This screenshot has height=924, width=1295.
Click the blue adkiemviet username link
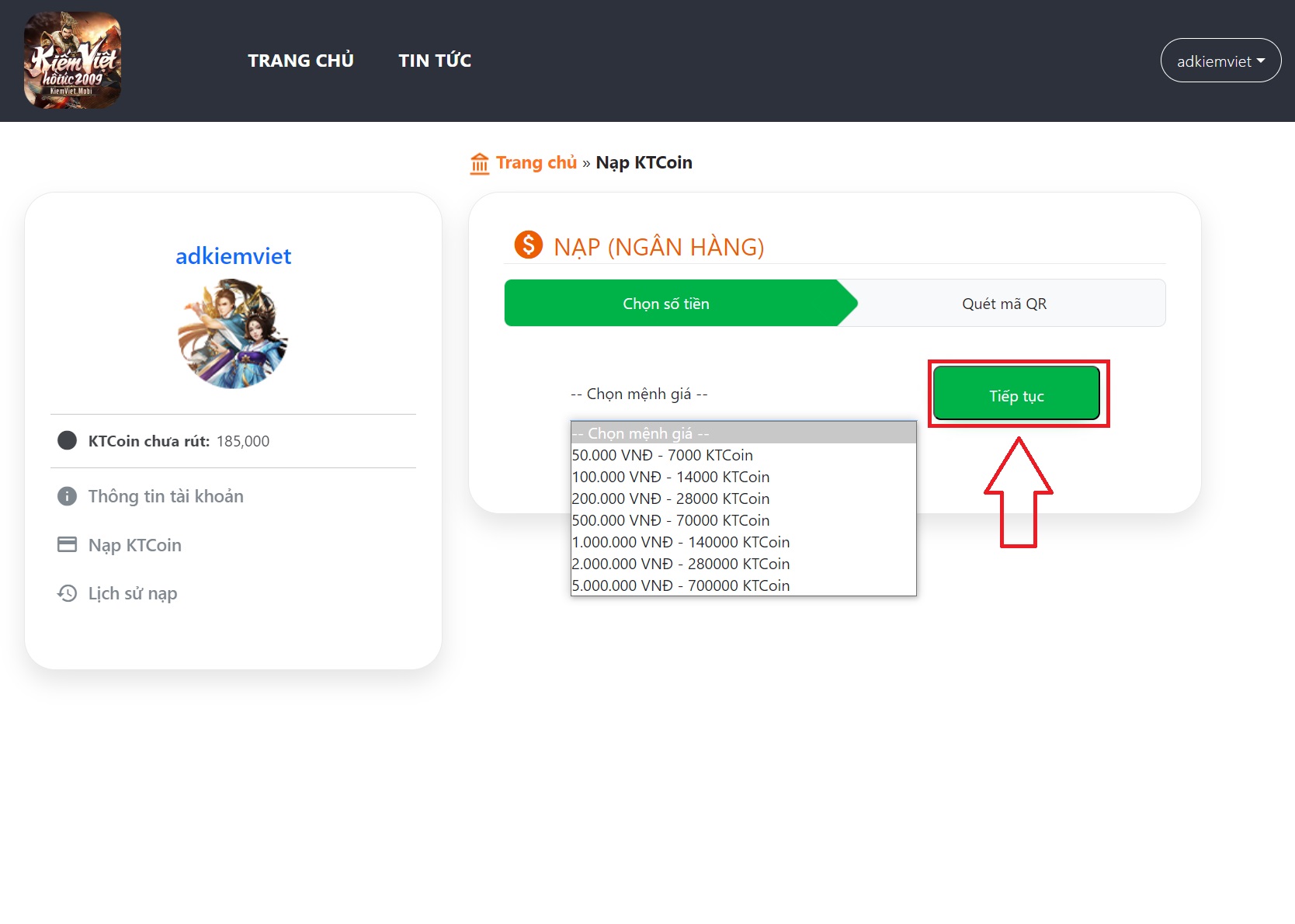pos(233,256)
